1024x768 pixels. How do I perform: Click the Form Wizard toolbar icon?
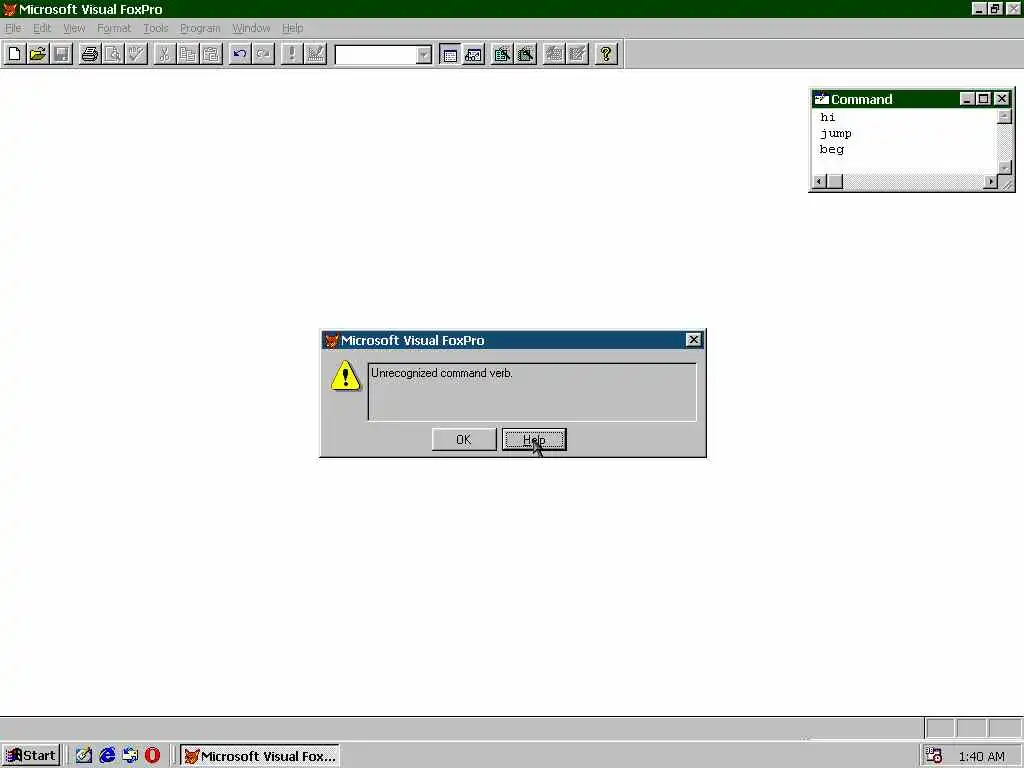coord(502,54)
